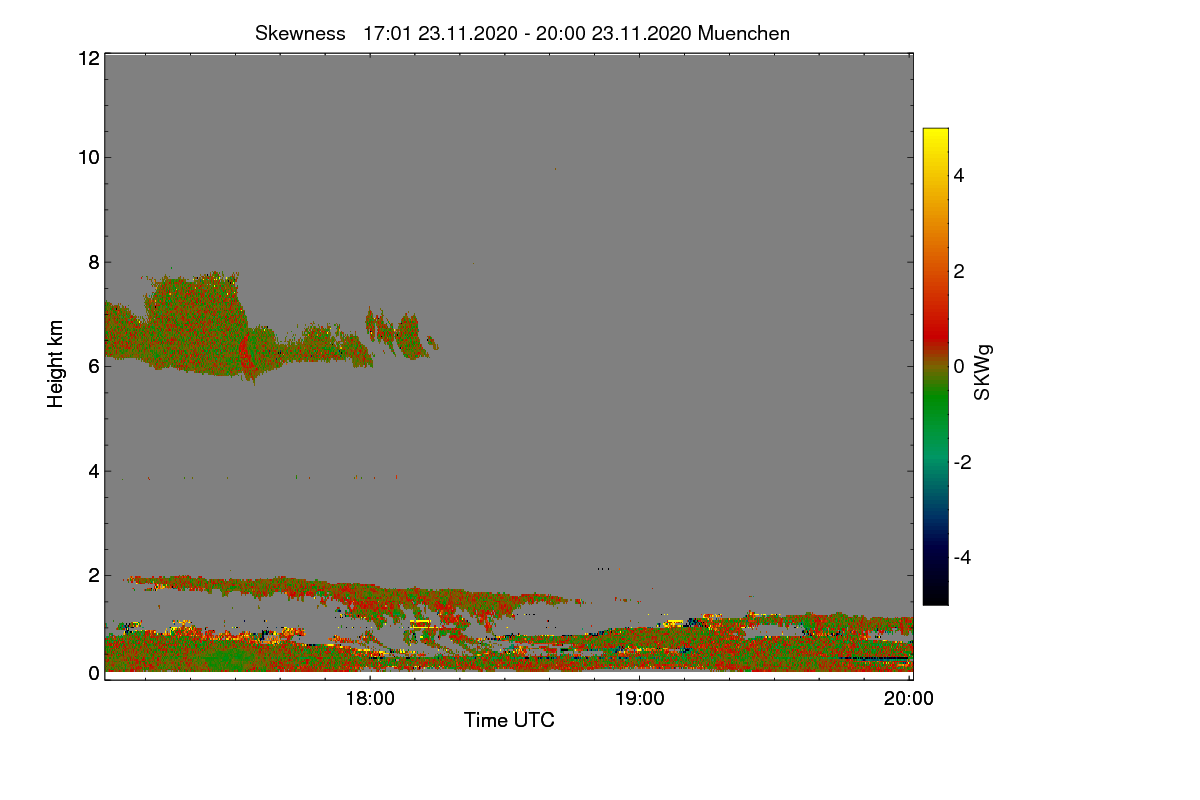Click the 8 height tick label
1200x800 pixels.
click(93, 262)
